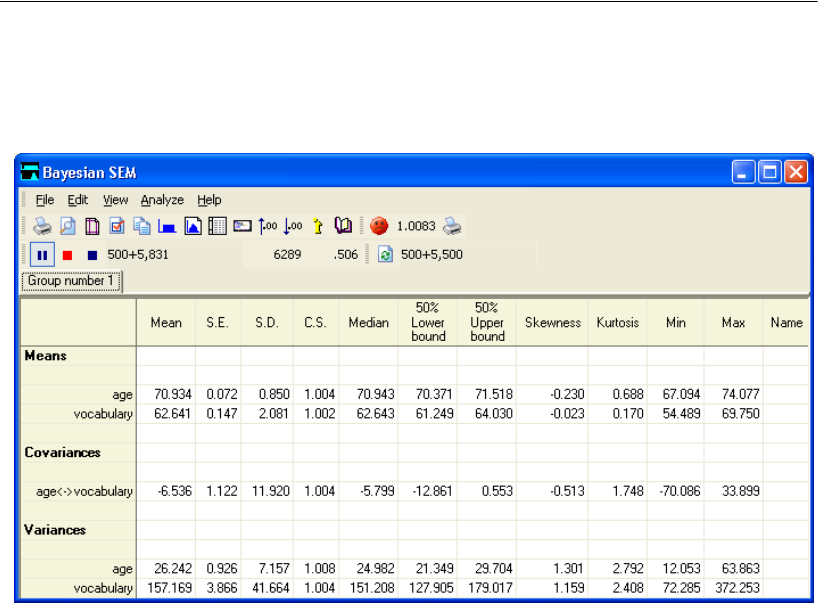Click the additional estimands table icon
This screenshot has height=603, width=818.
(x=216, y=227)
